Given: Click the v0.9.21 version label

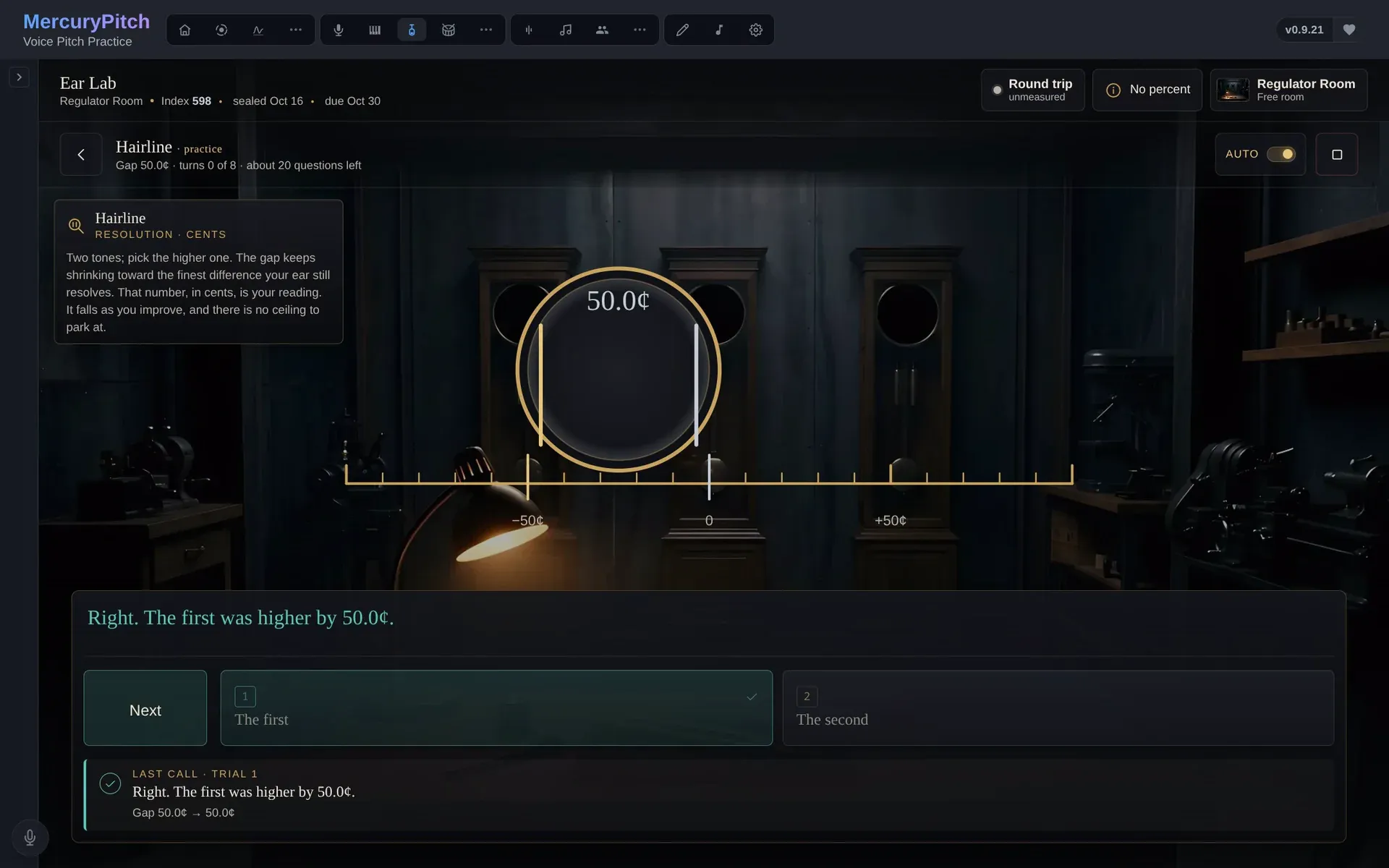Looking at the screenshot, I should (1304, 30).
